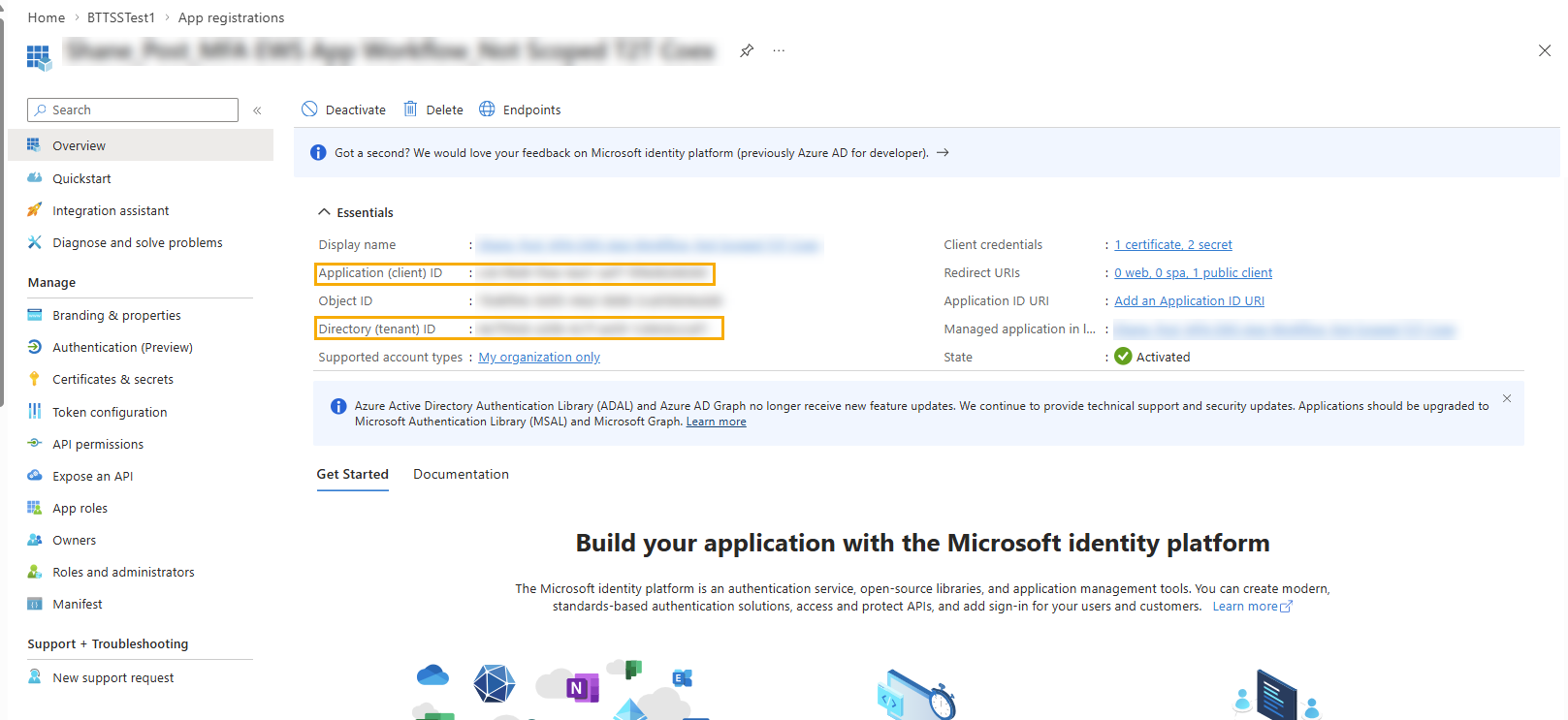
Task: Open Quickstart page
Action: pos(81,178)
